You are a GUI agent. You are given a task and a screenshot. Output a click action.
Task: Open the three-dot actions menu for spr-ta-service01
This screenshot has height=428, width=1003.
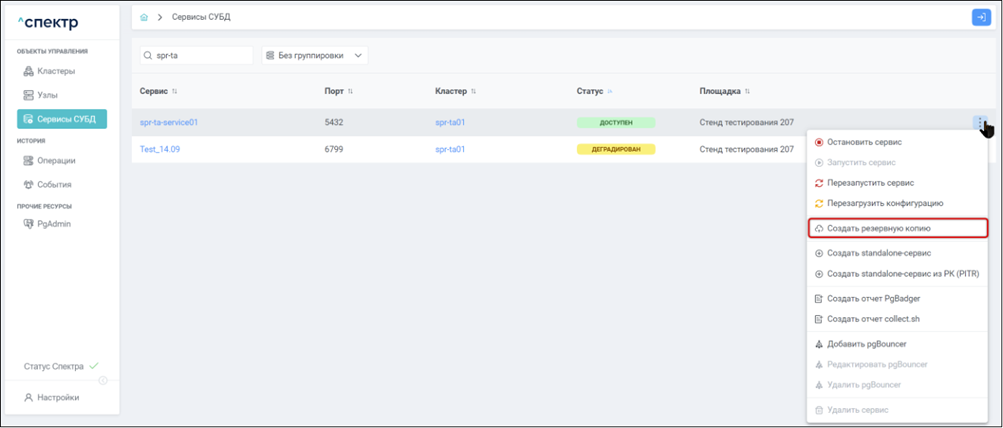[x=980, y=123]
